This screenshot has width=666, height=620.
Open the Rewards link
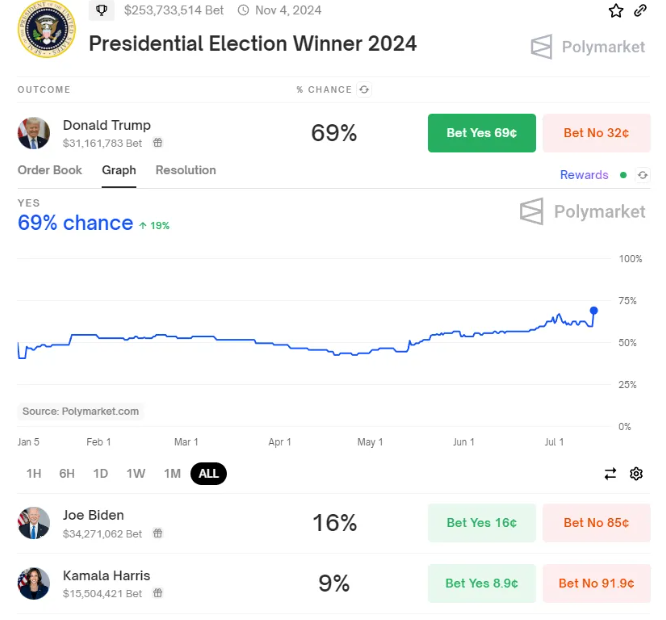coord(584,175)
